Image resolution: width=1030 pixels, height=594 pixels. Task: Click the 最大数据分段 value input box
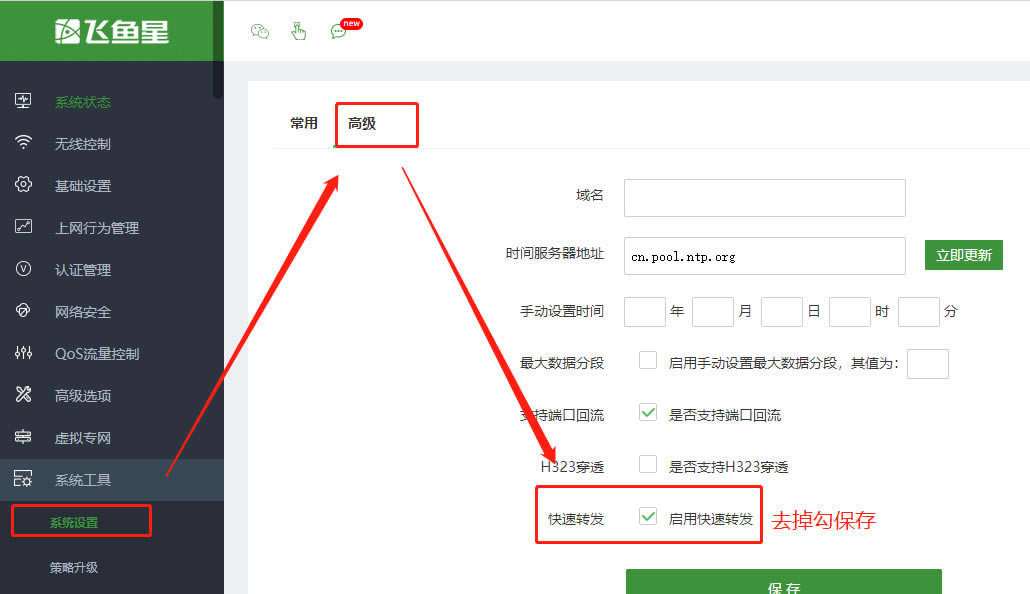928,364
